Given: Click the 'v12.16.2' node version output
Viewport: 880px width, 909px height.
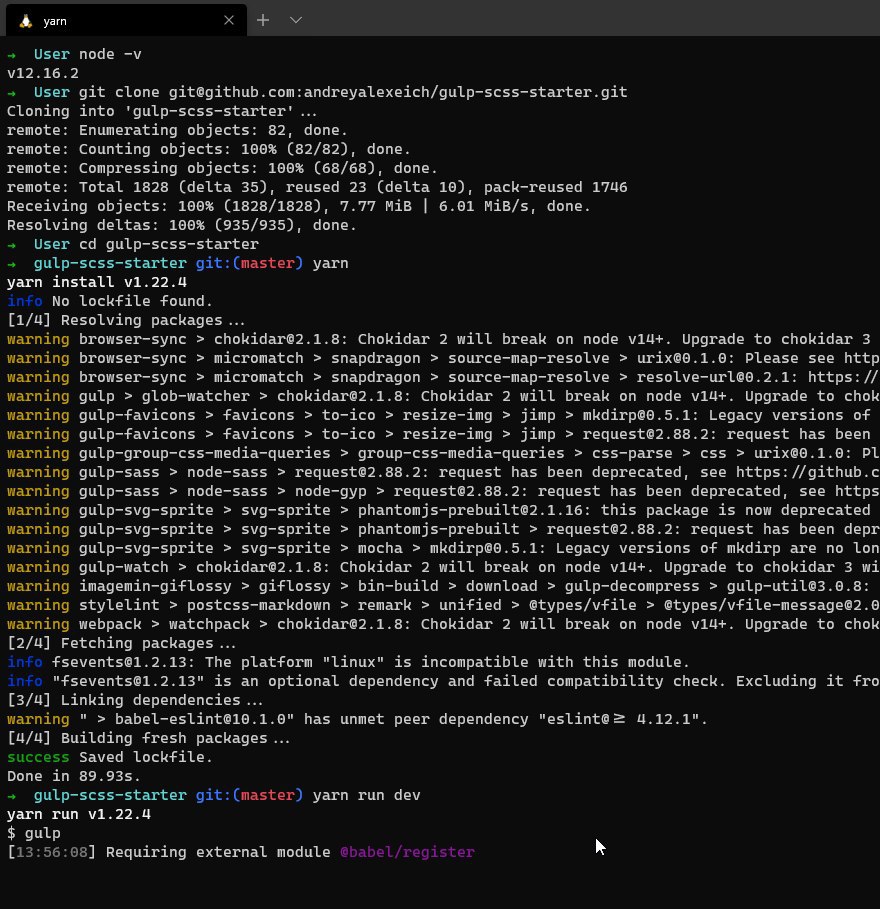Looking at the screenshot, I should click(43, 74).
